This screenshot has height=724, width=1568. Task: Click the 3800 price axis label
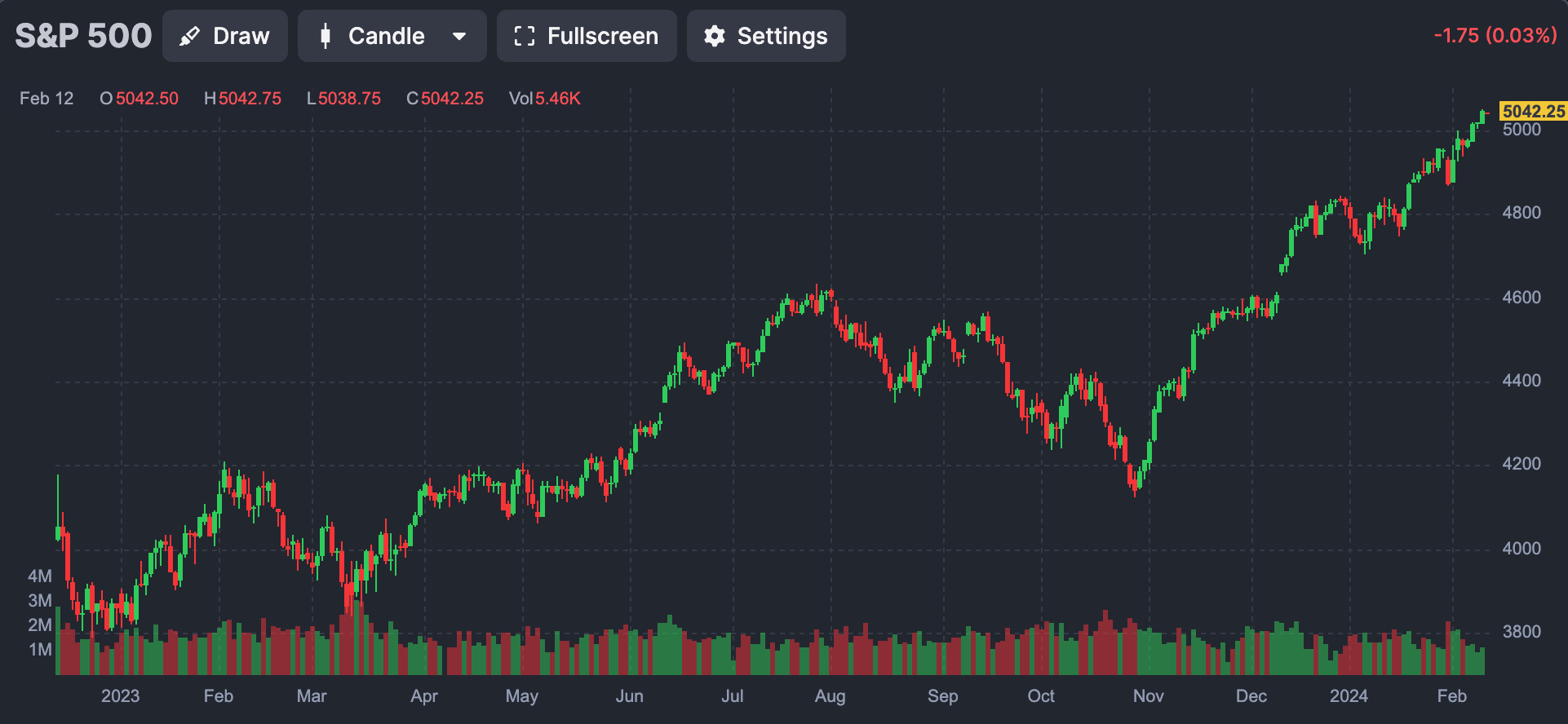(1521, 632)
